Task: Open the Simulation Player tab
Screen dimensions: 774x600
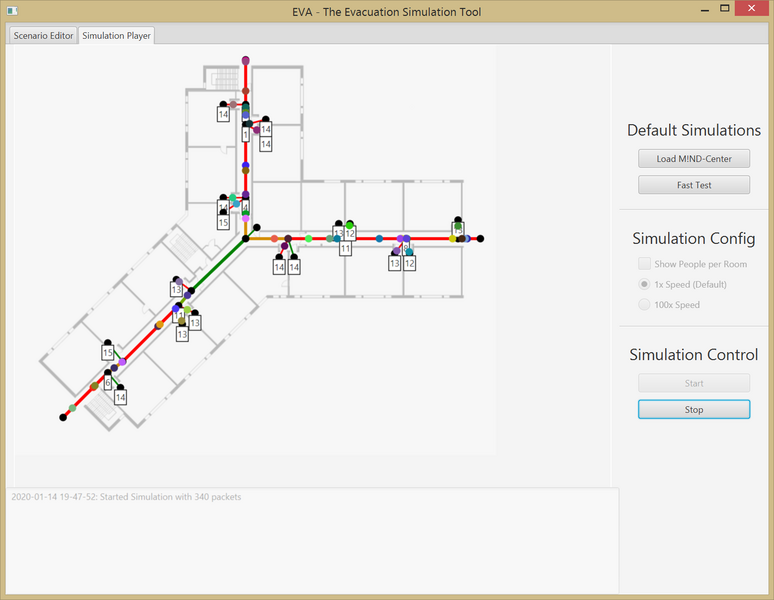Action: point(117,35)
